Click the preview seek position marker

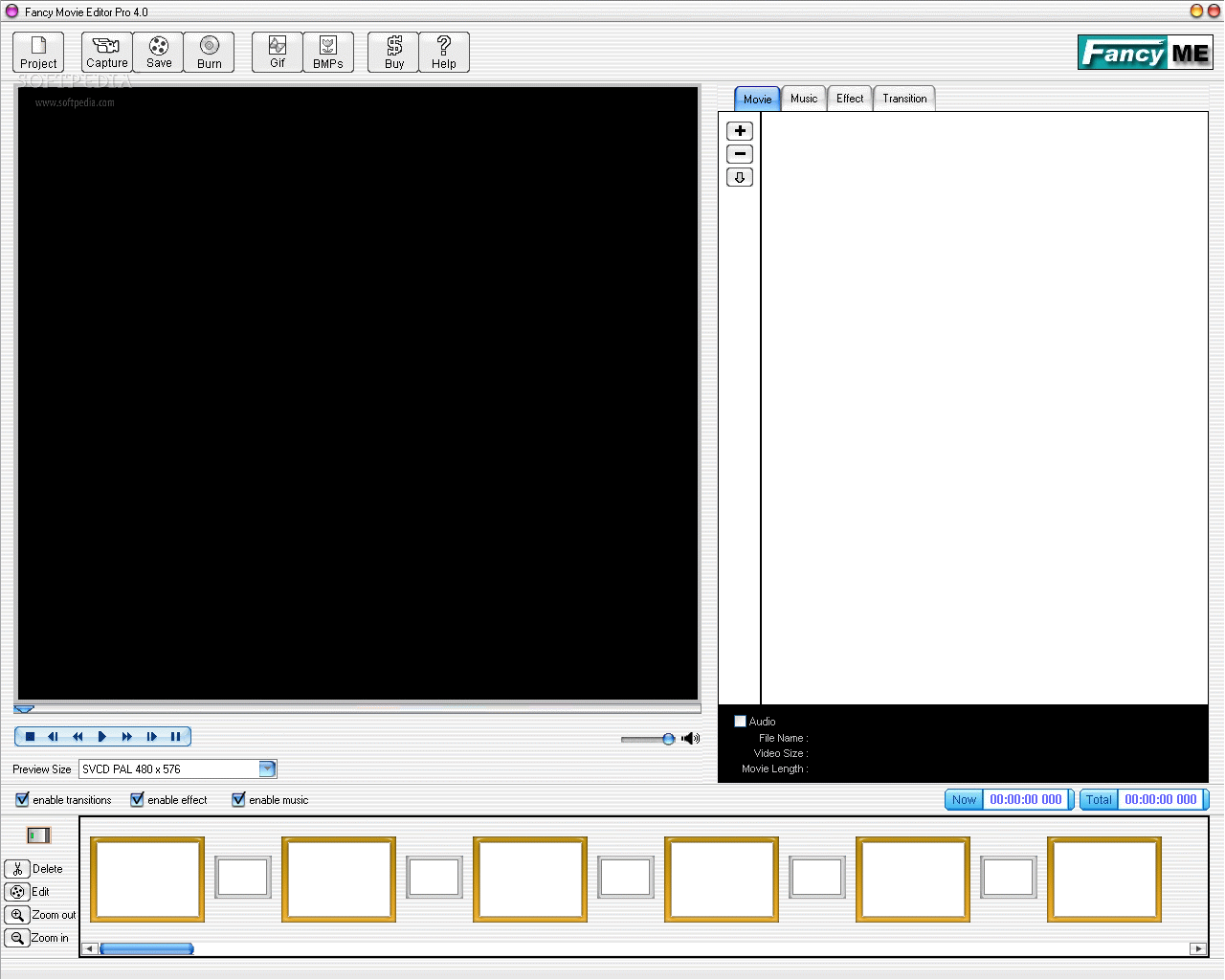point(24,709)
